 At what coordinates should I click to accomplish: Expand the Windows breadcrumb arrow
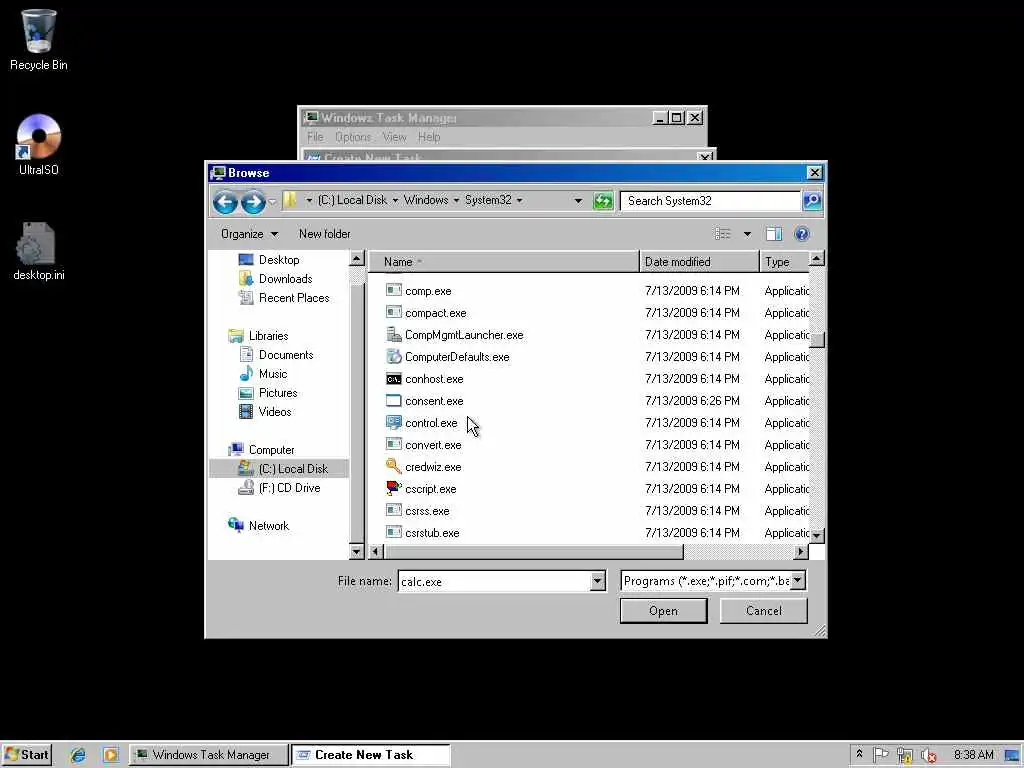456,200
